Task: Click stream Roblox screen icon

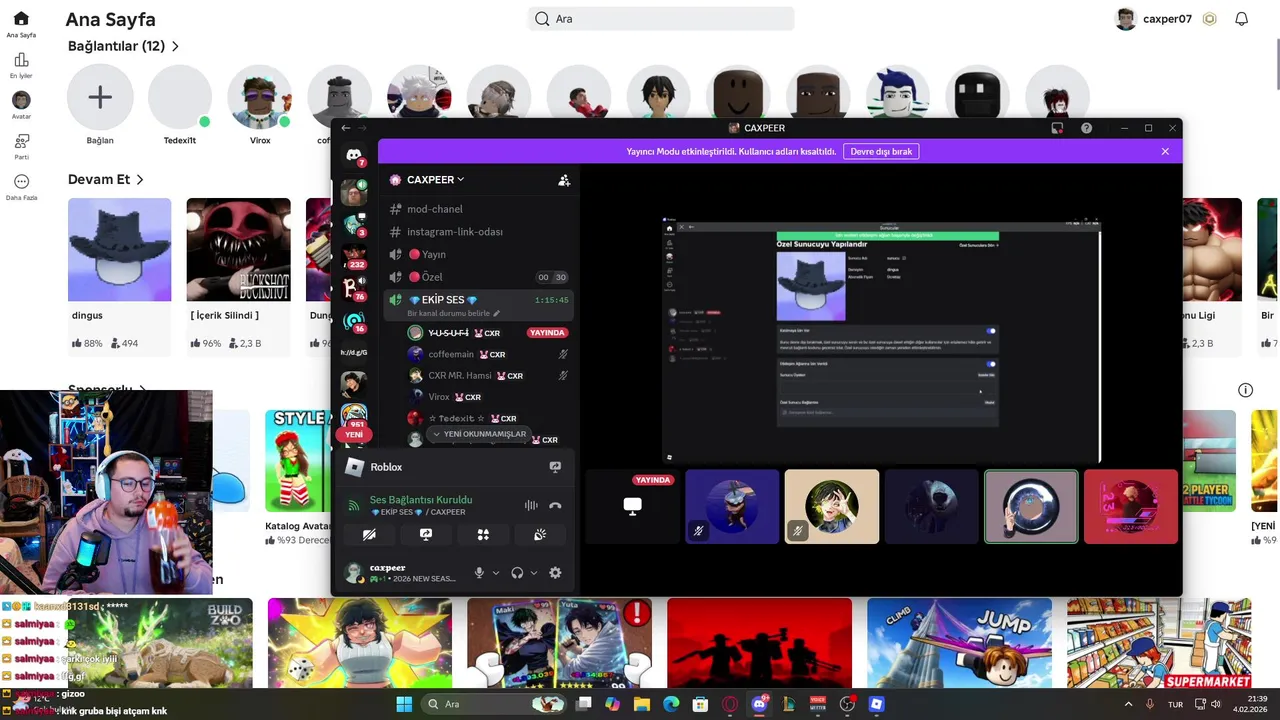Action: [x=555, y=467]
